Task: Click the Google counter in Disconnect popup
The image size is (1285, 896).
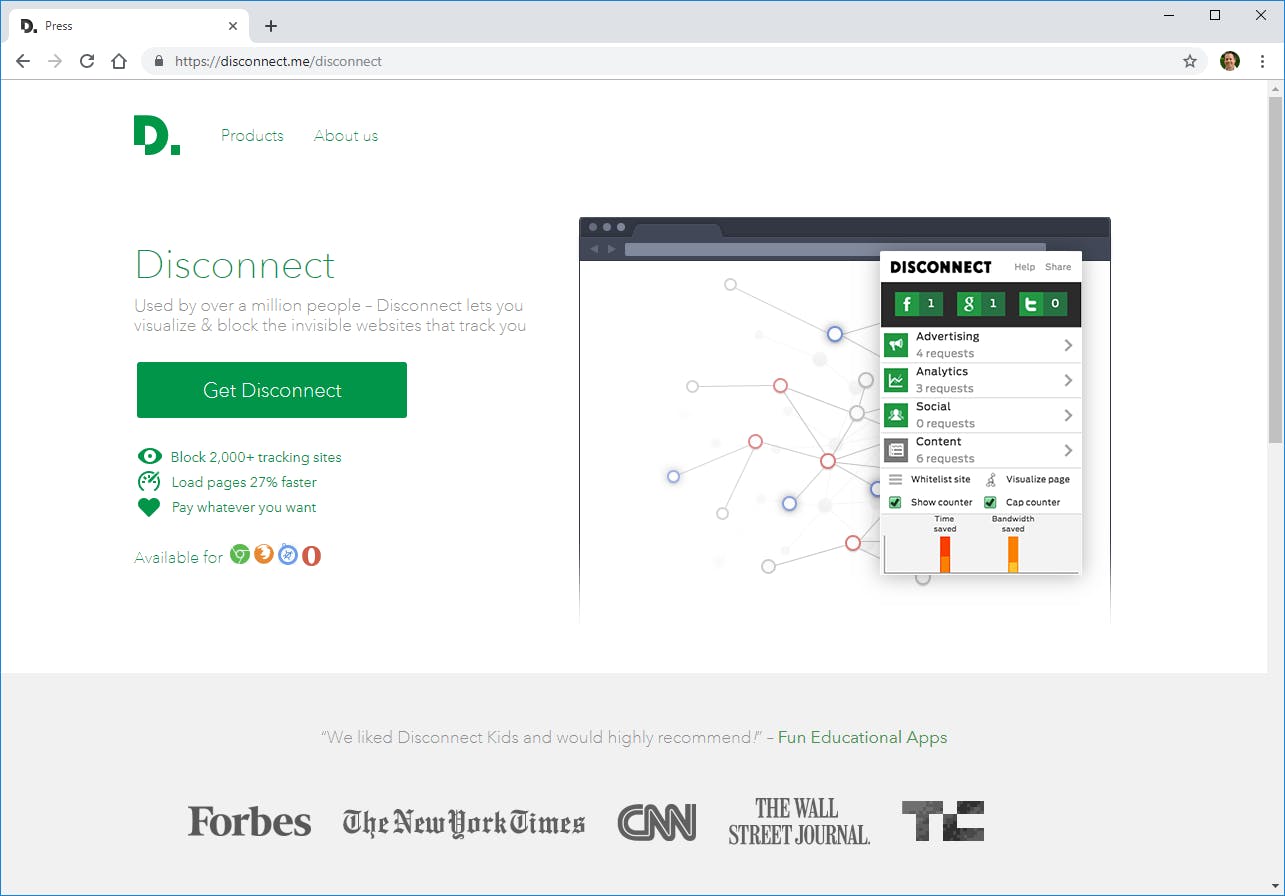Action: coord(980,304)
